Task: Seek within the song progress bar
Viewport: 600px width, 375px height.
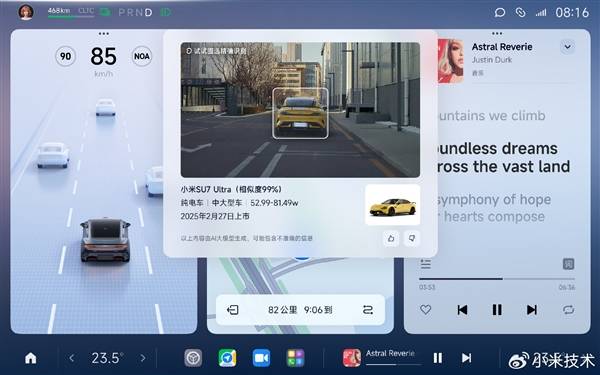Action: pos(497,279)
